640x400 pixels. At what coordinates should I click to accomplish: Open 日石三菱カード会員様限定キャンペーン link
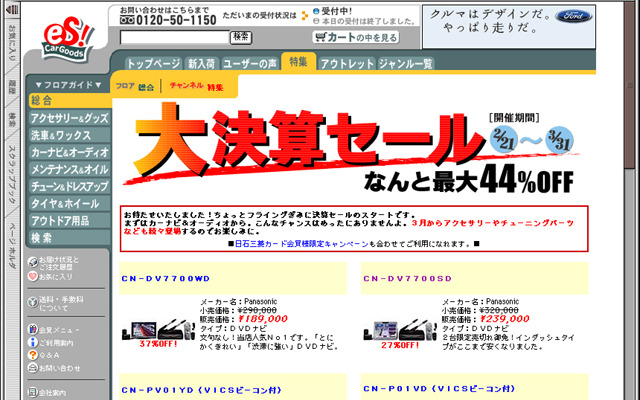click(301, 244)
